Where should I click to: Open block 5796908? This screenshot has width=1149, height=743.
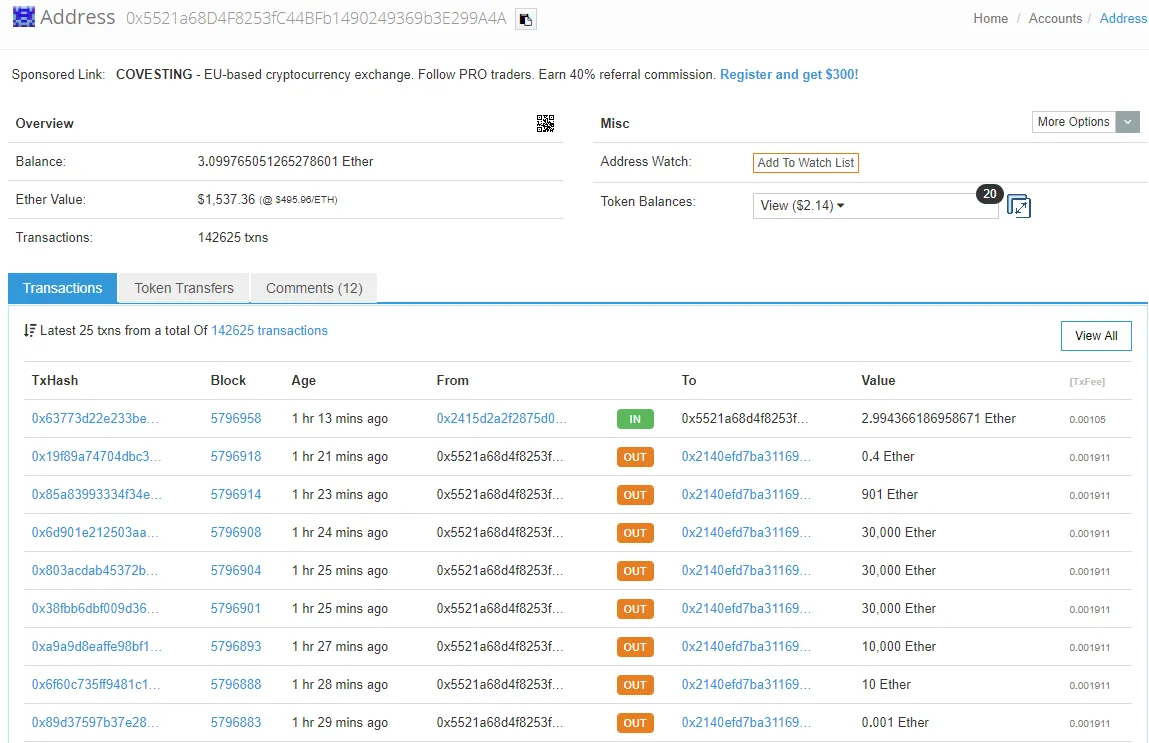pos(236,533)
